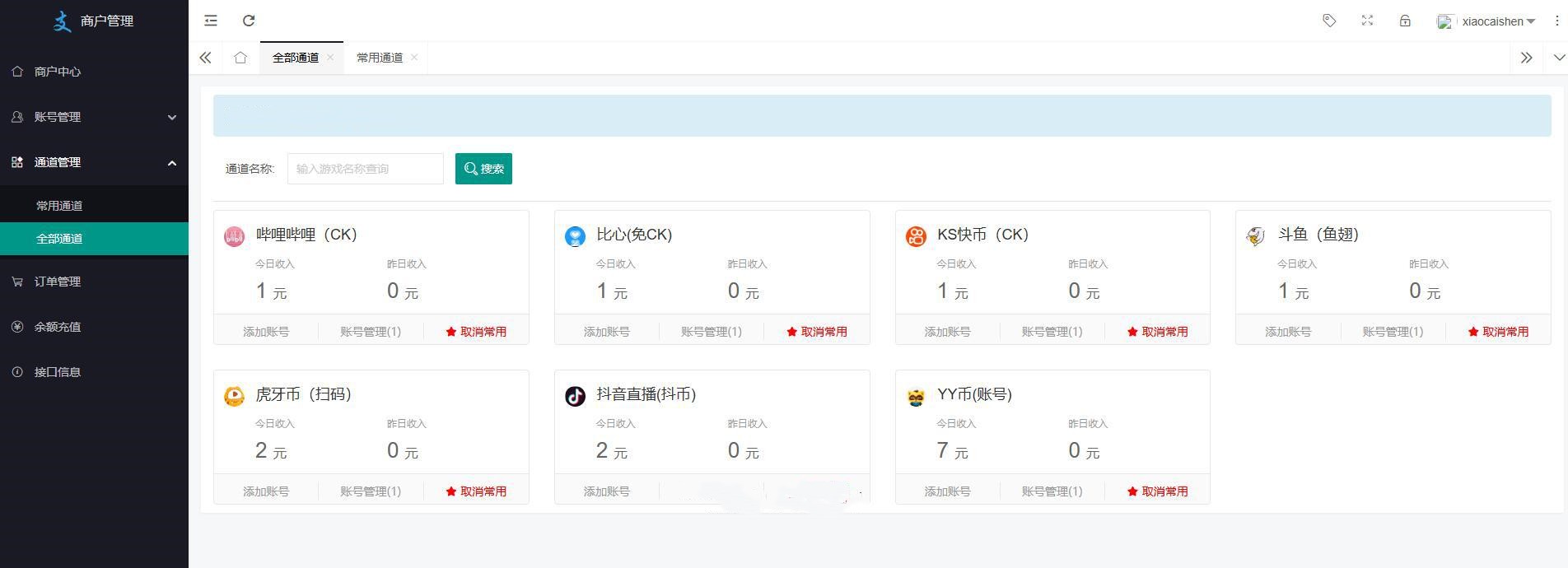Collapse the 通道管理 sidebar menu
The width and height of the screenshot is (1568, 568).
tap(94, 162)
